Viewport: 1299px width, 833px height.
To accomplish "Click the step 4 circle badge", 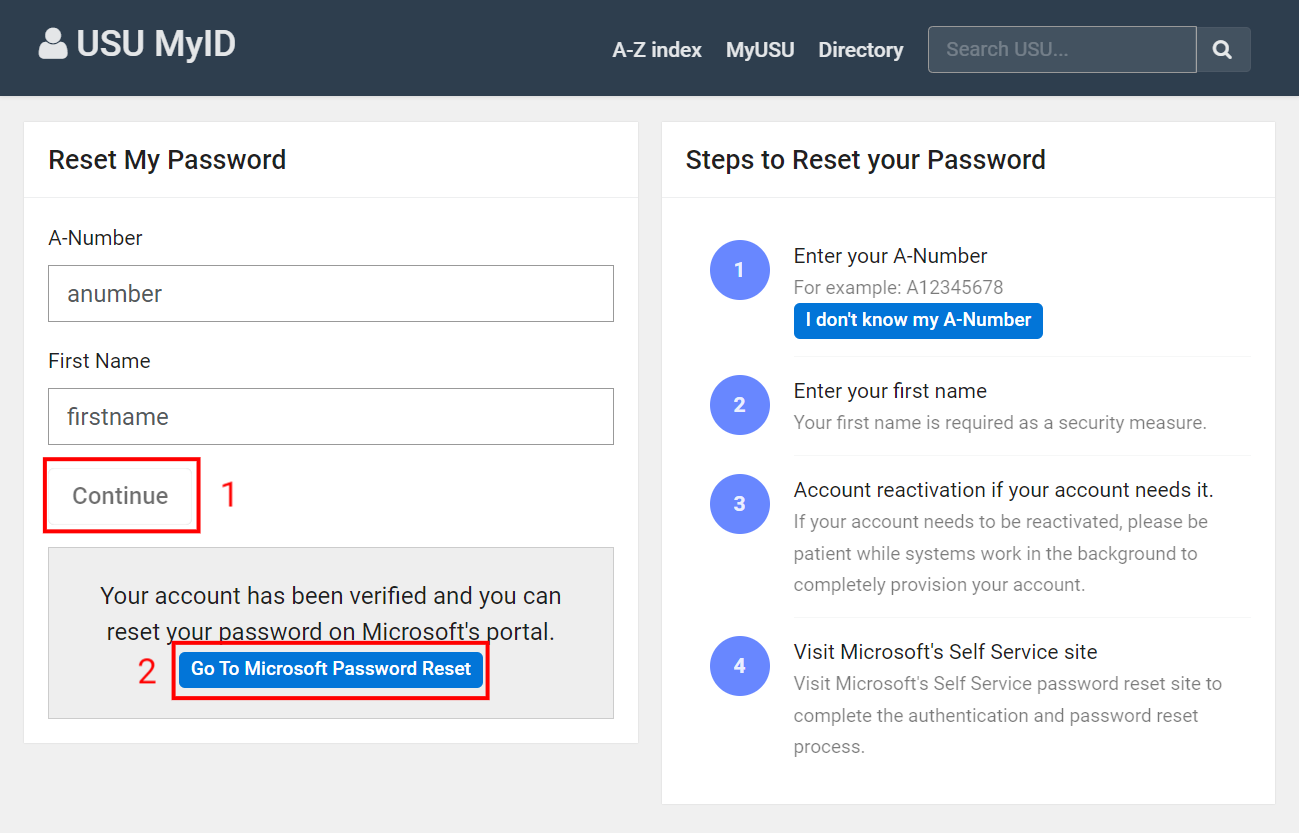I will pos(739,666).
